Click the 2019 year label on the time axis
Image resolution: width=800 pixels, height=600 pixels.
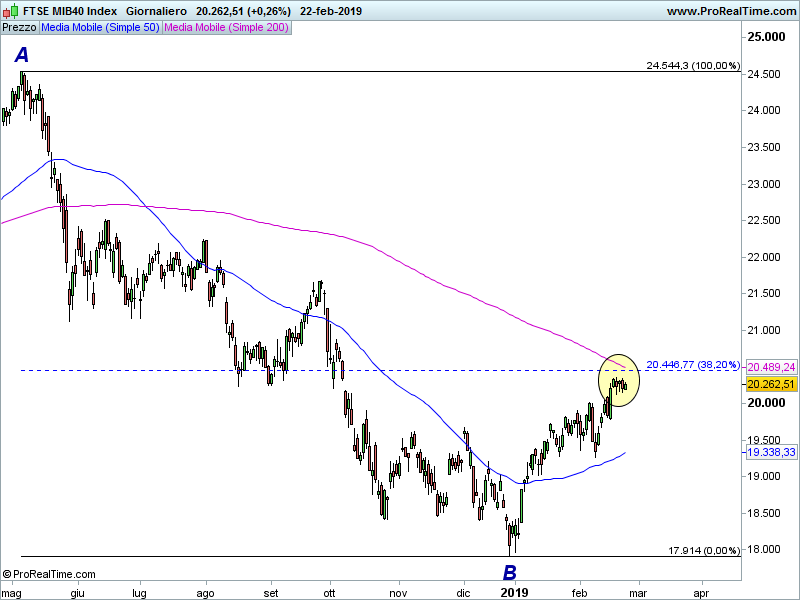click(x=514, y=592)
